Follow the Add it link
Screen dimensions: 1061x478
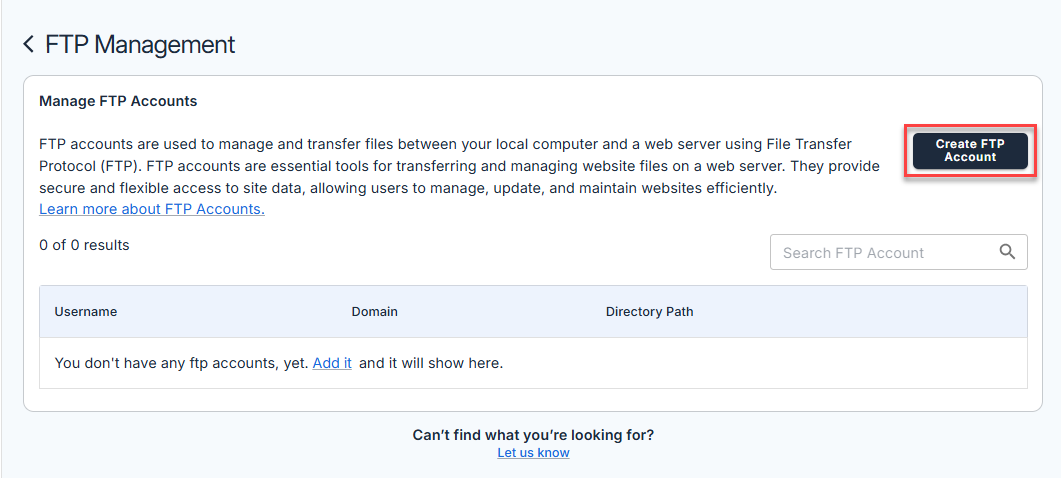coord(332,363)
